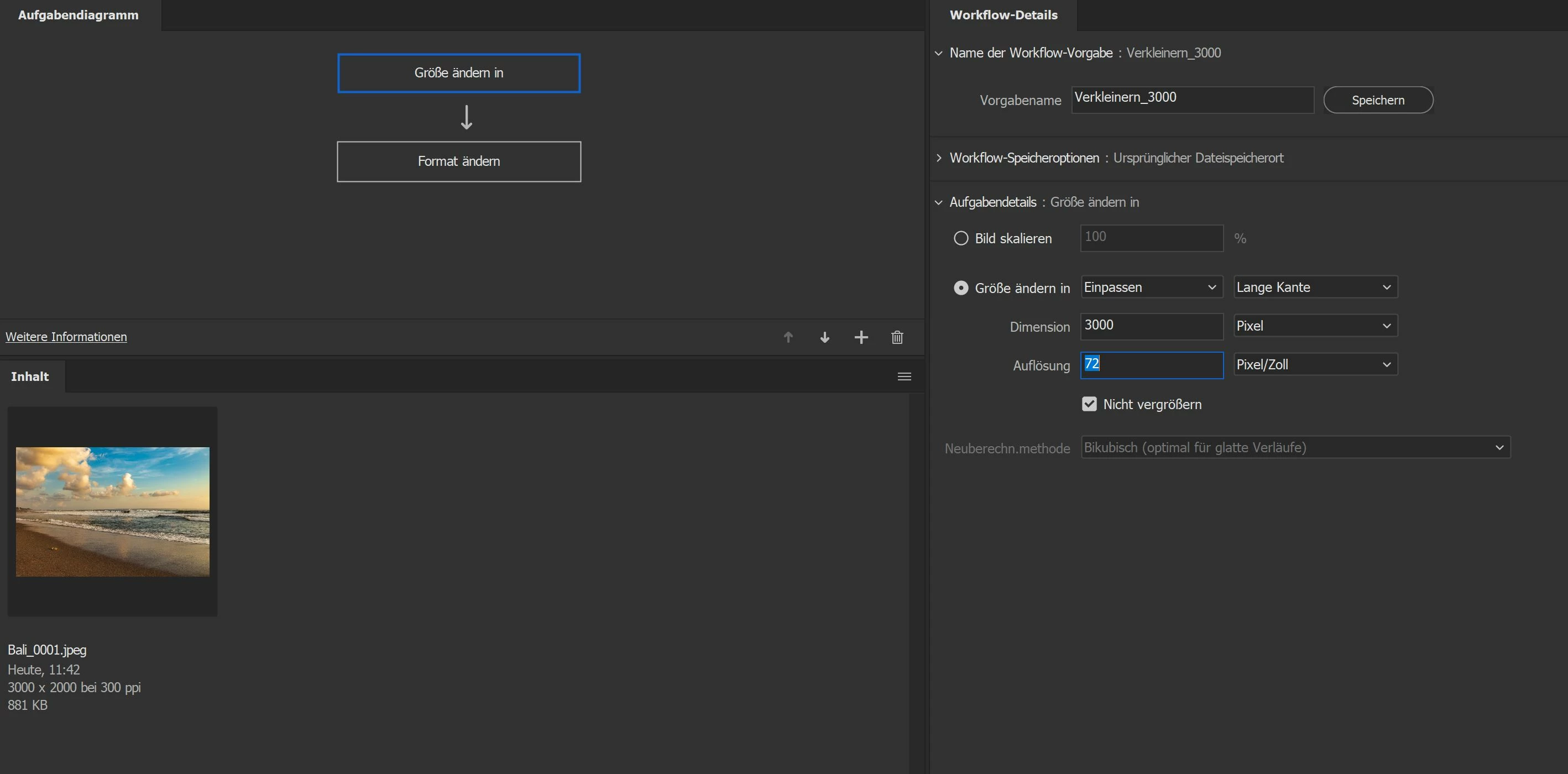Open the Pixel unit dropdown
The width and height of the screenshot is (1568, 774).
1315,326
